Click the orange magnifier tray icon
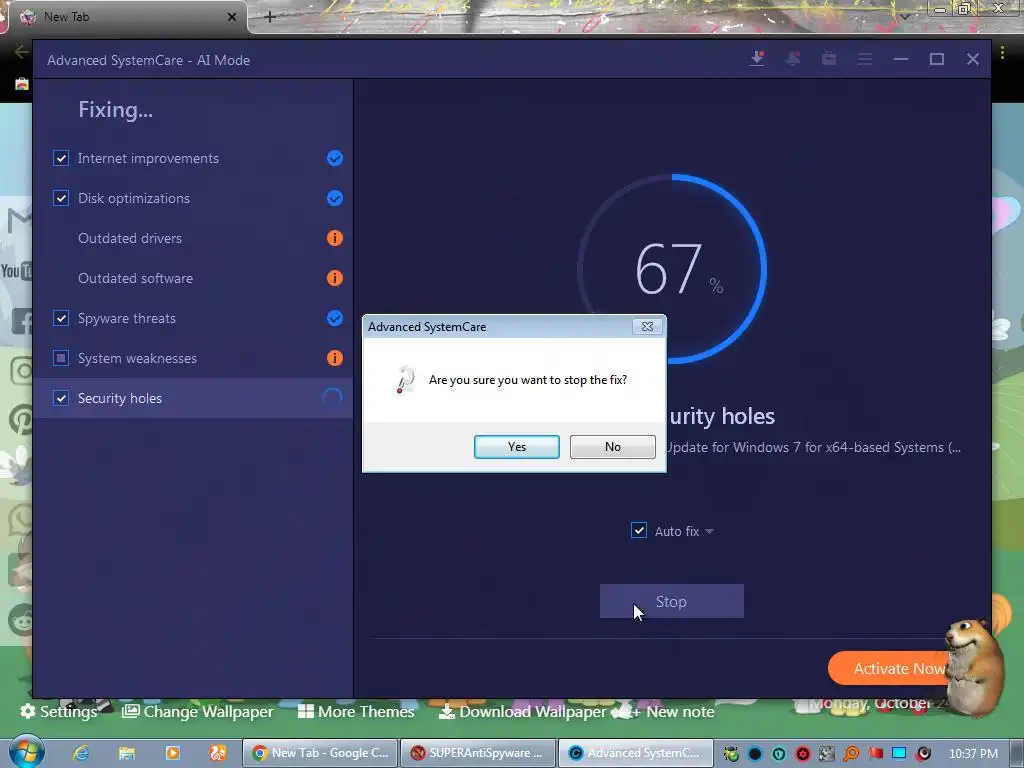The image size is (1024, 768). [851, 754]
